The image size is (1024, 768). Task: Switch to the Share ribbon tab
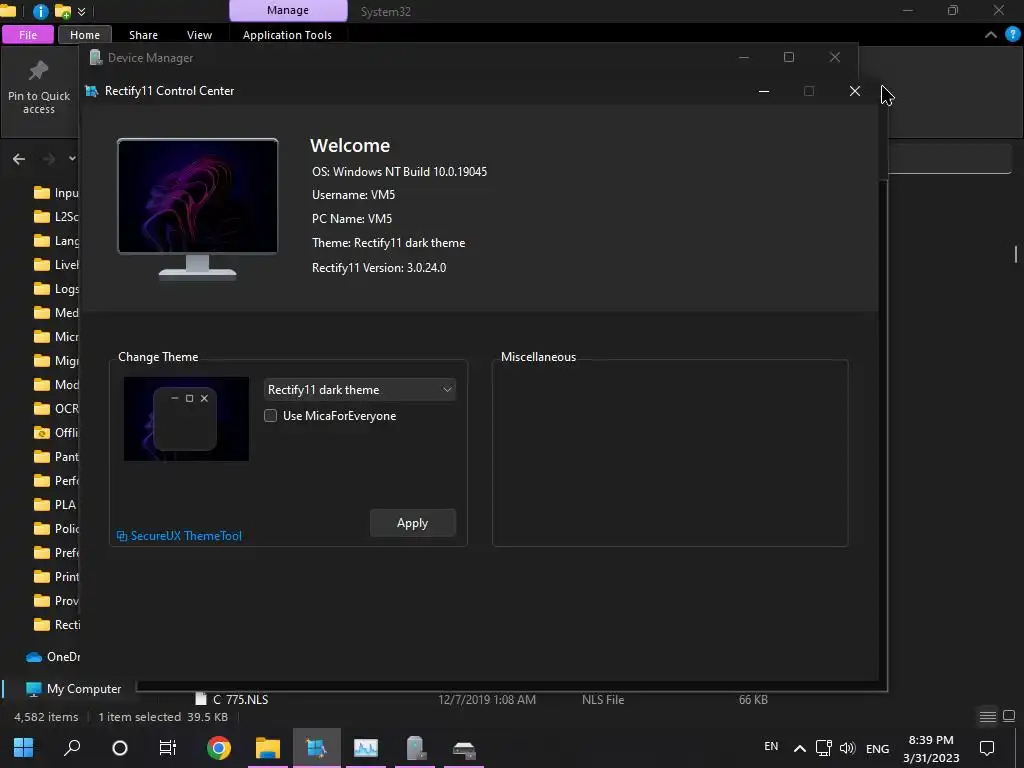[x=143, y=35]
